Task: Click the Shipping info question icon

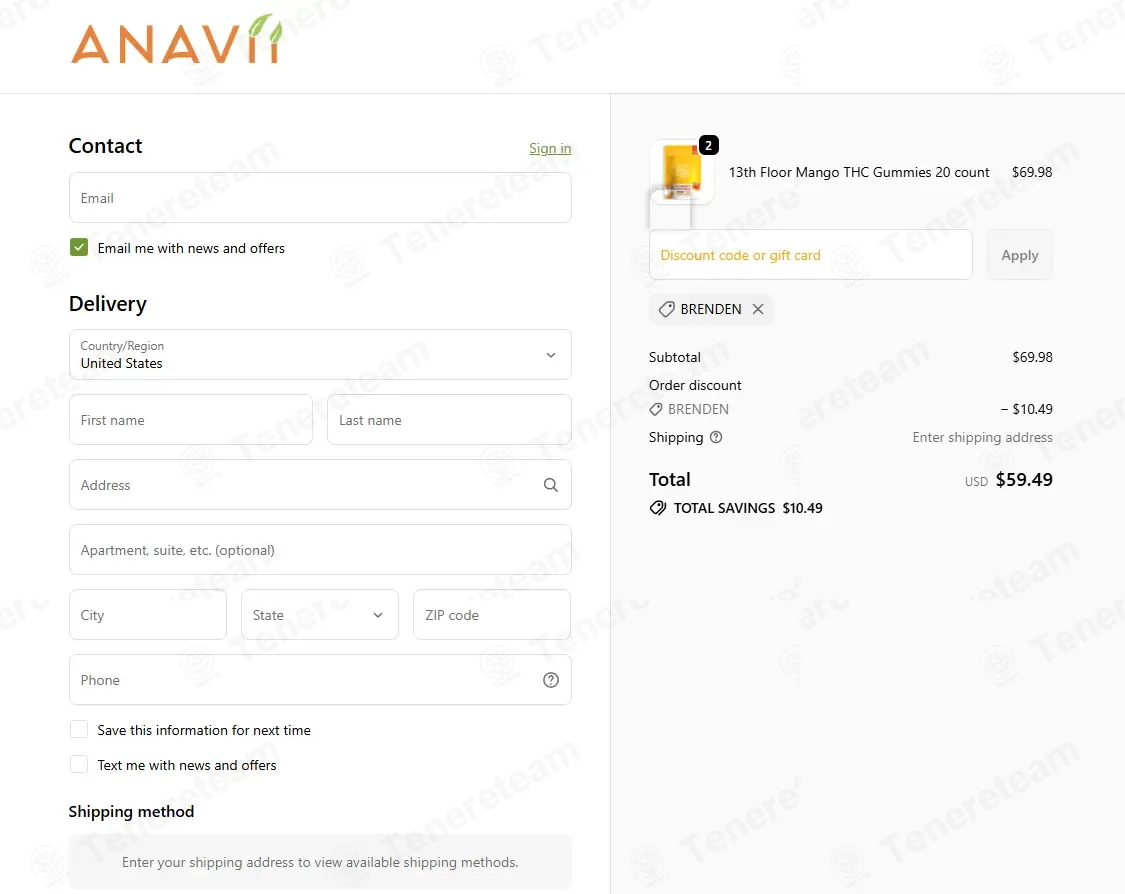Action: 716,437
